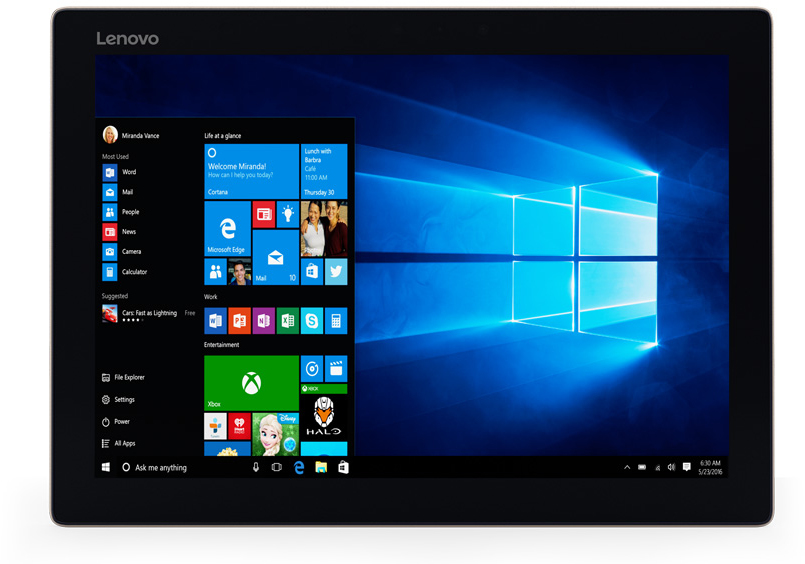
Task: Open Calculator from Most Used list
Action: point(125,271)
